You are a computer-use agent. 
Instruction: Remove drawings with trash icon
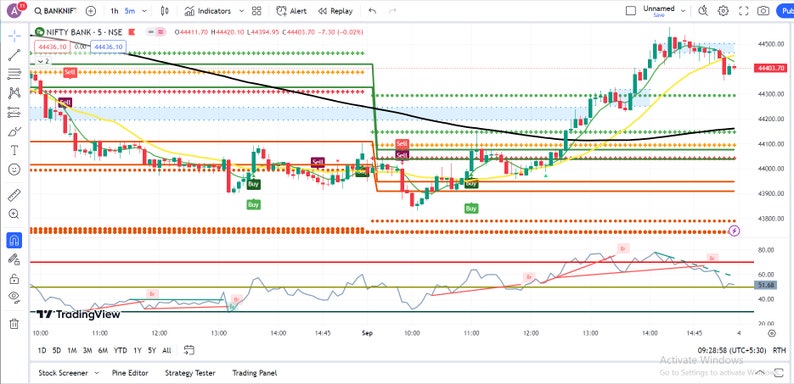point(14,323)
